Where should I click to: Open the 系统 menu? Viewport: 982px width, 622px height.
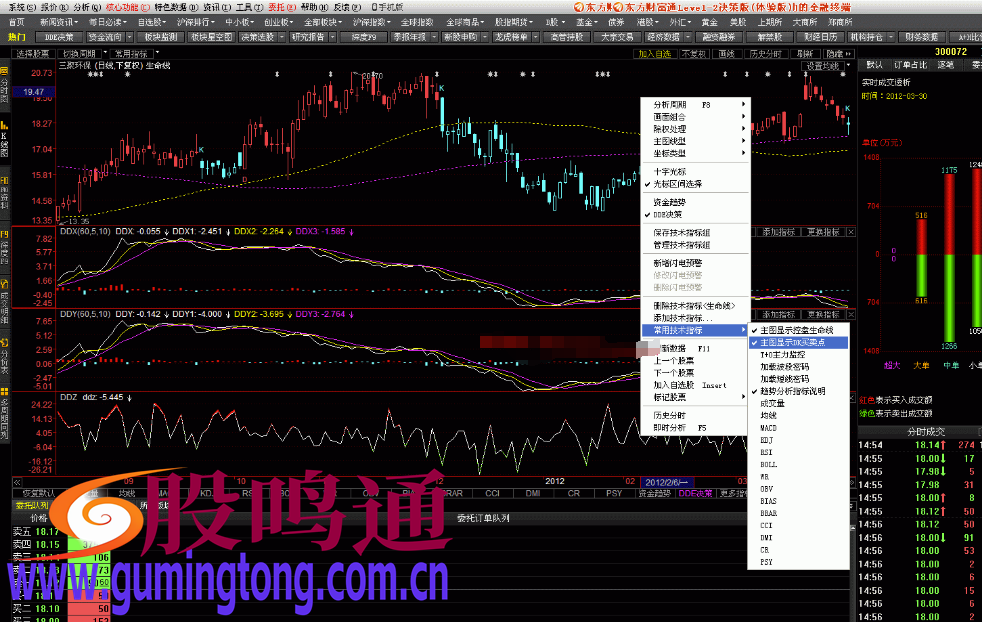(x=21, y=7)
